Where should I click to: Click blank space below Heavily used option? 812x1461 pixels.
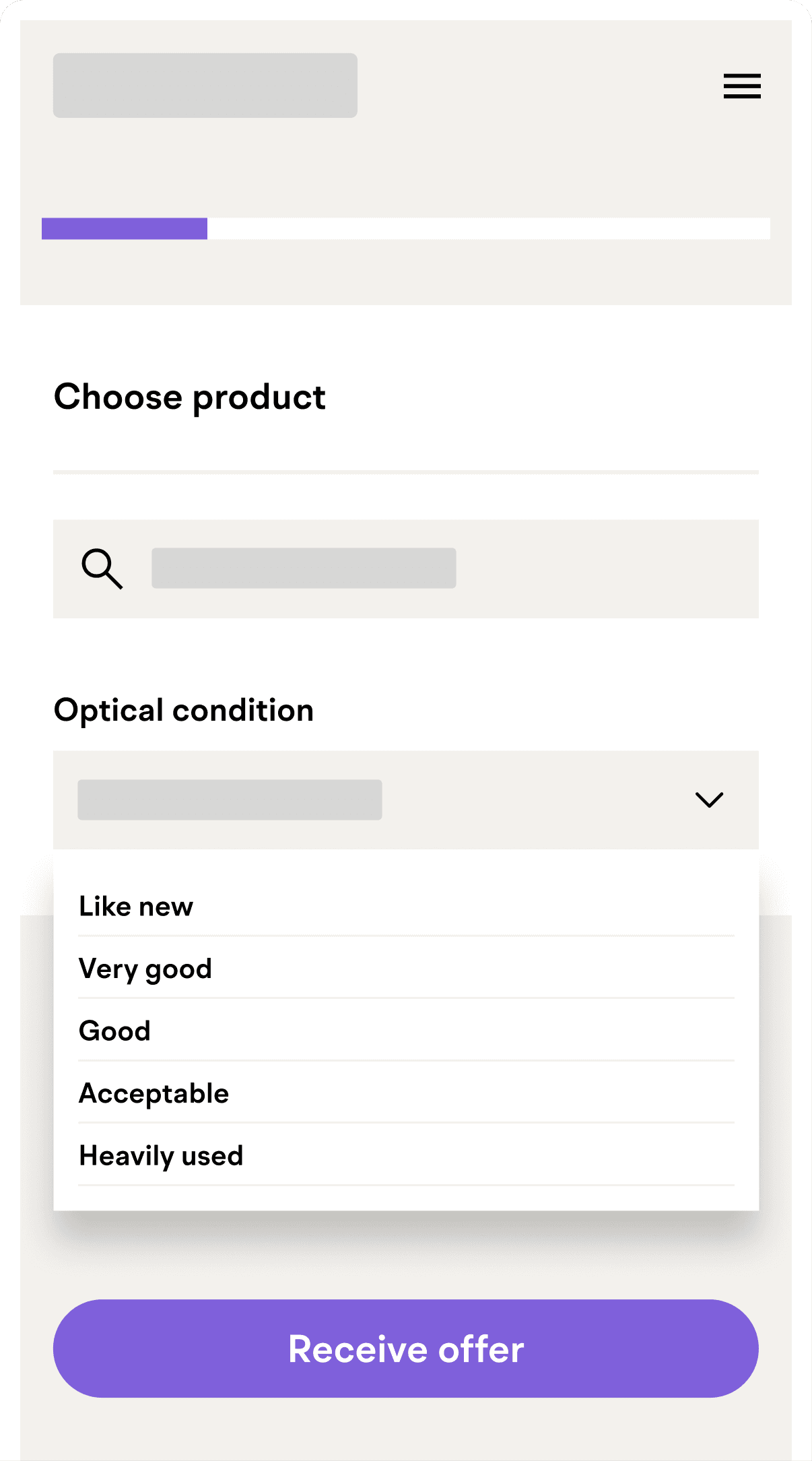click(x=406, y=1198)
